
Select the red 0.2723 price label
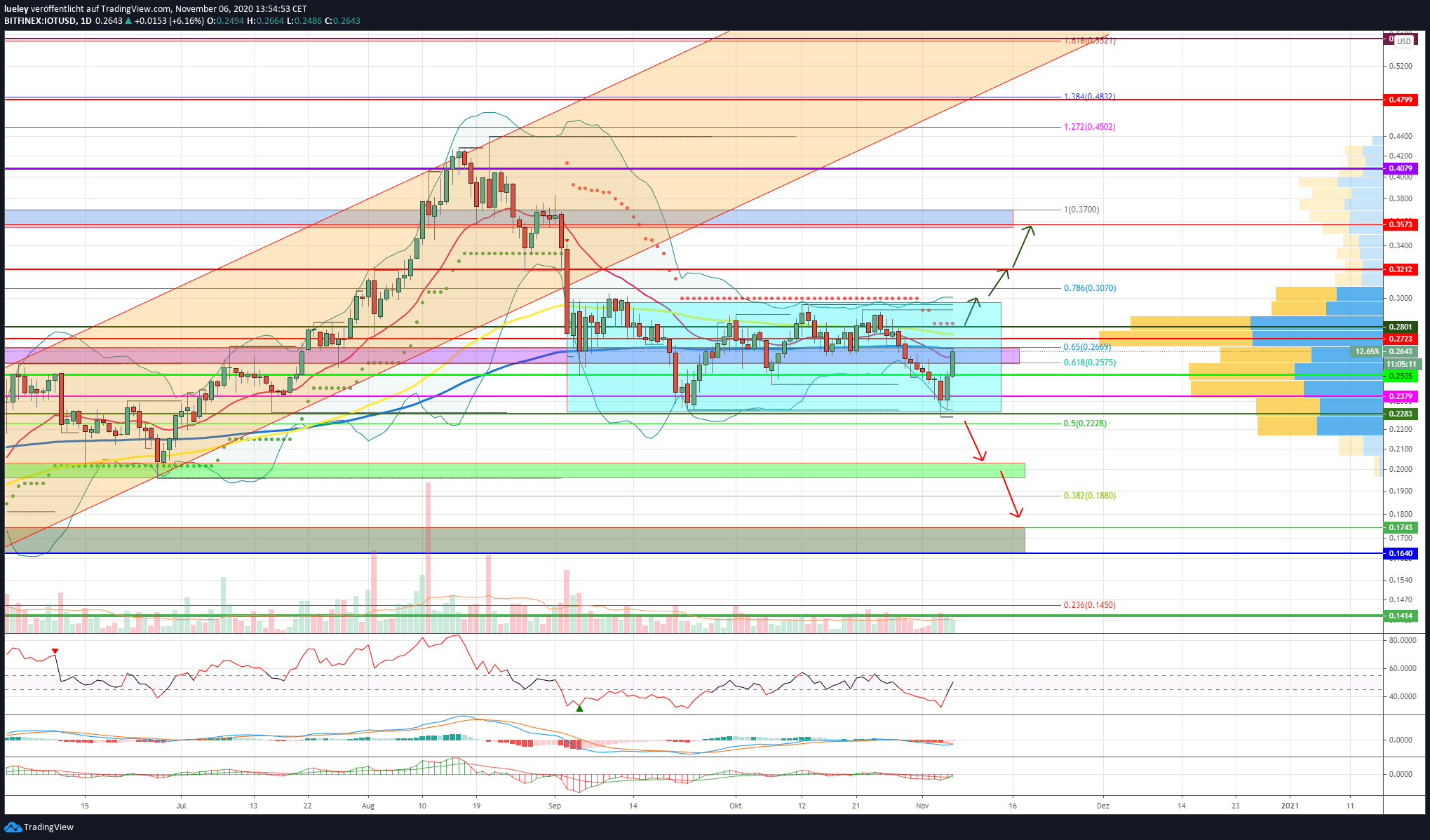[x=1401, y=339]
